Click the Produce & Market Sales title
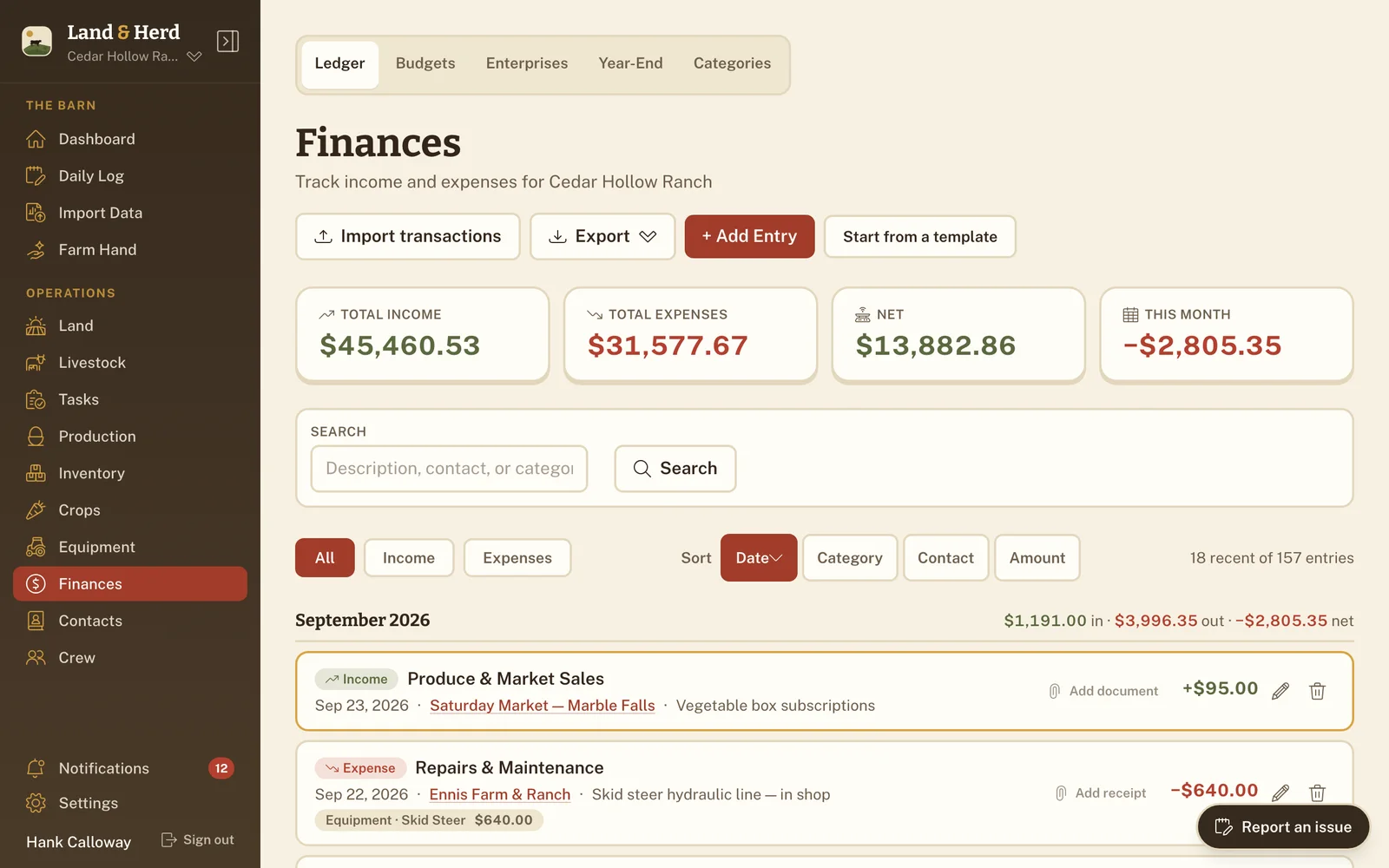Image resolution: width=1389 pixels, height=868 pixels. (506, 679)
